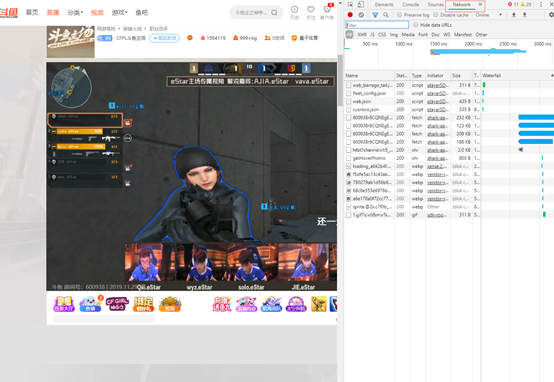Stop network recording with the red button
Image resolution: width=554 pixels, height=382 pixels.
coord(350,15)
